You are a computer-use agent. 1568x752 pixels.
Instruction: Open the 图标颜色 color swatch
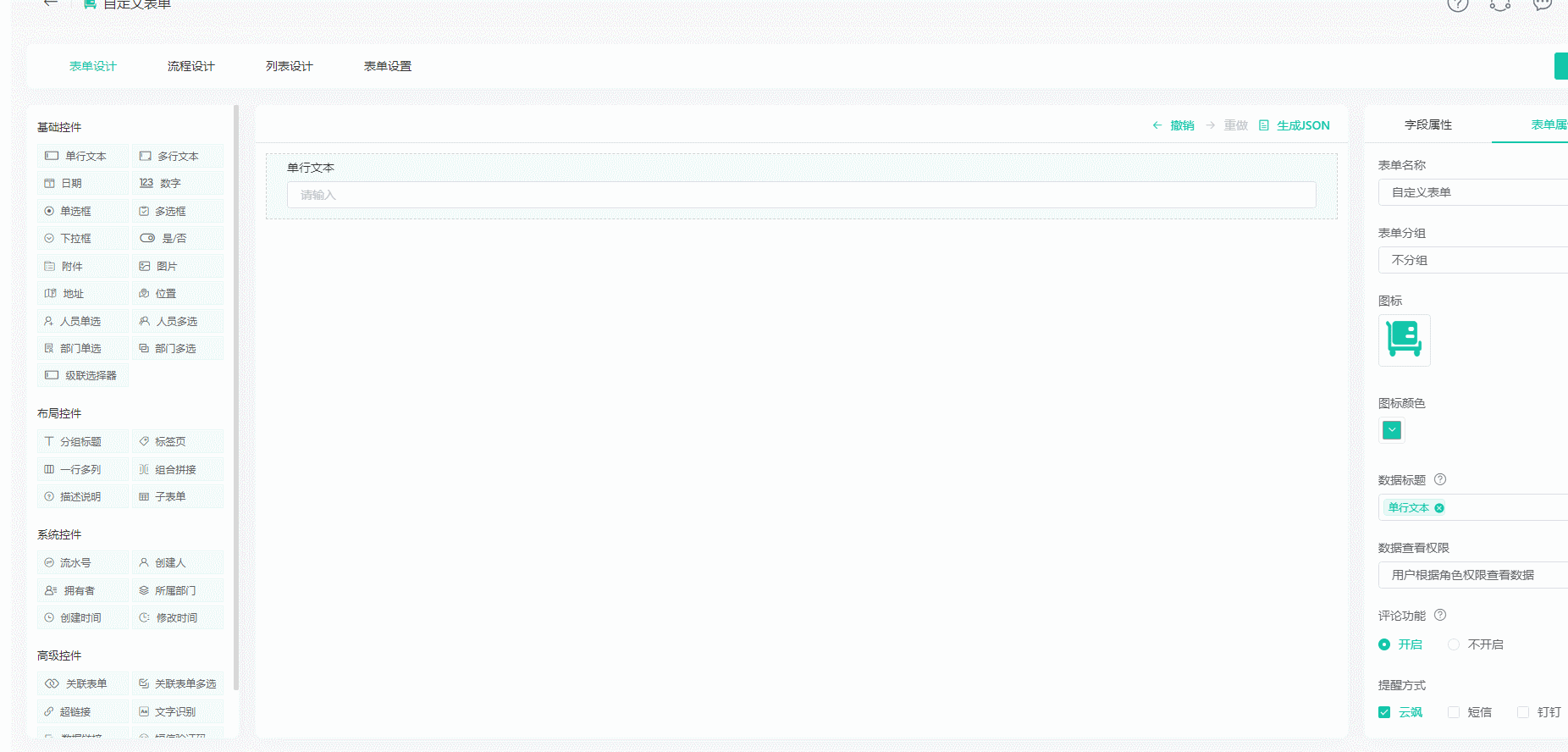1392,430
